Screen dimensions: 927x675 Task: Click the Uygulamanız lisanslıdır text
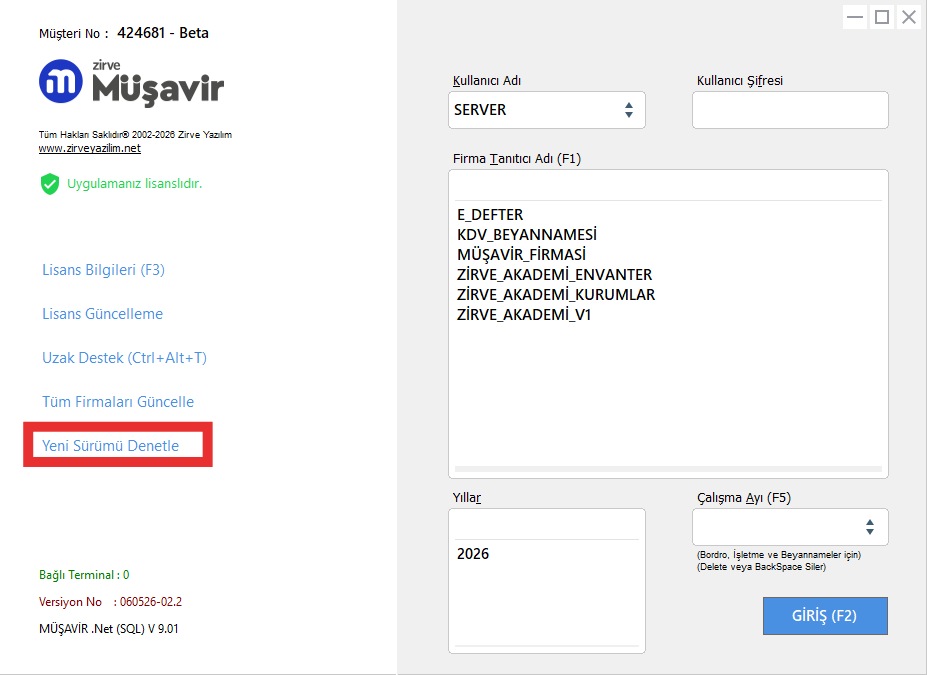coord(135,184)
